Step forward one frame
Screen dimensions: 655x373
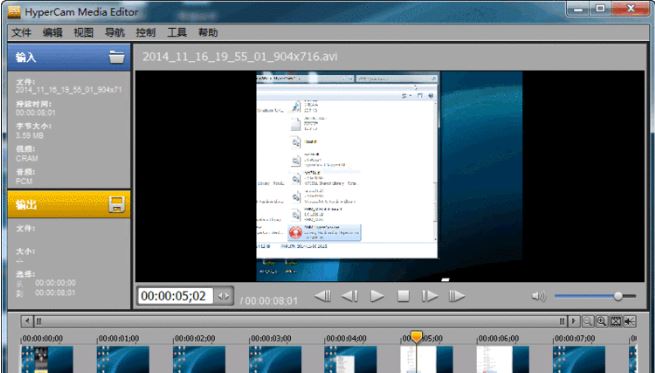click(430, 296)
